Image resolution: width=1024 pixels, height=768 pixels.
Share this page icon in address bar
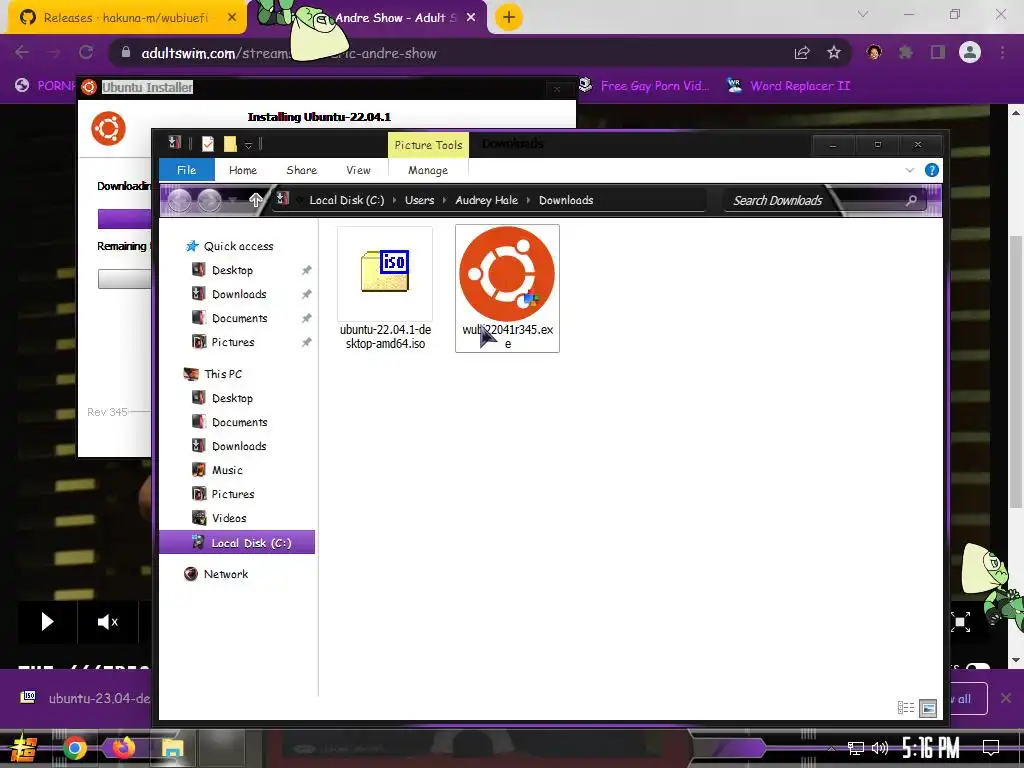(x=802, y=54)
